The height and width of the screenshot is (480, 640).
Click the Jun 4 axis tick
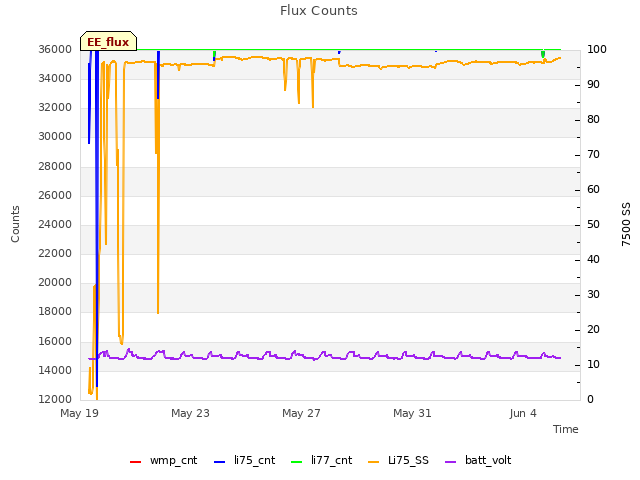(523, 413)
